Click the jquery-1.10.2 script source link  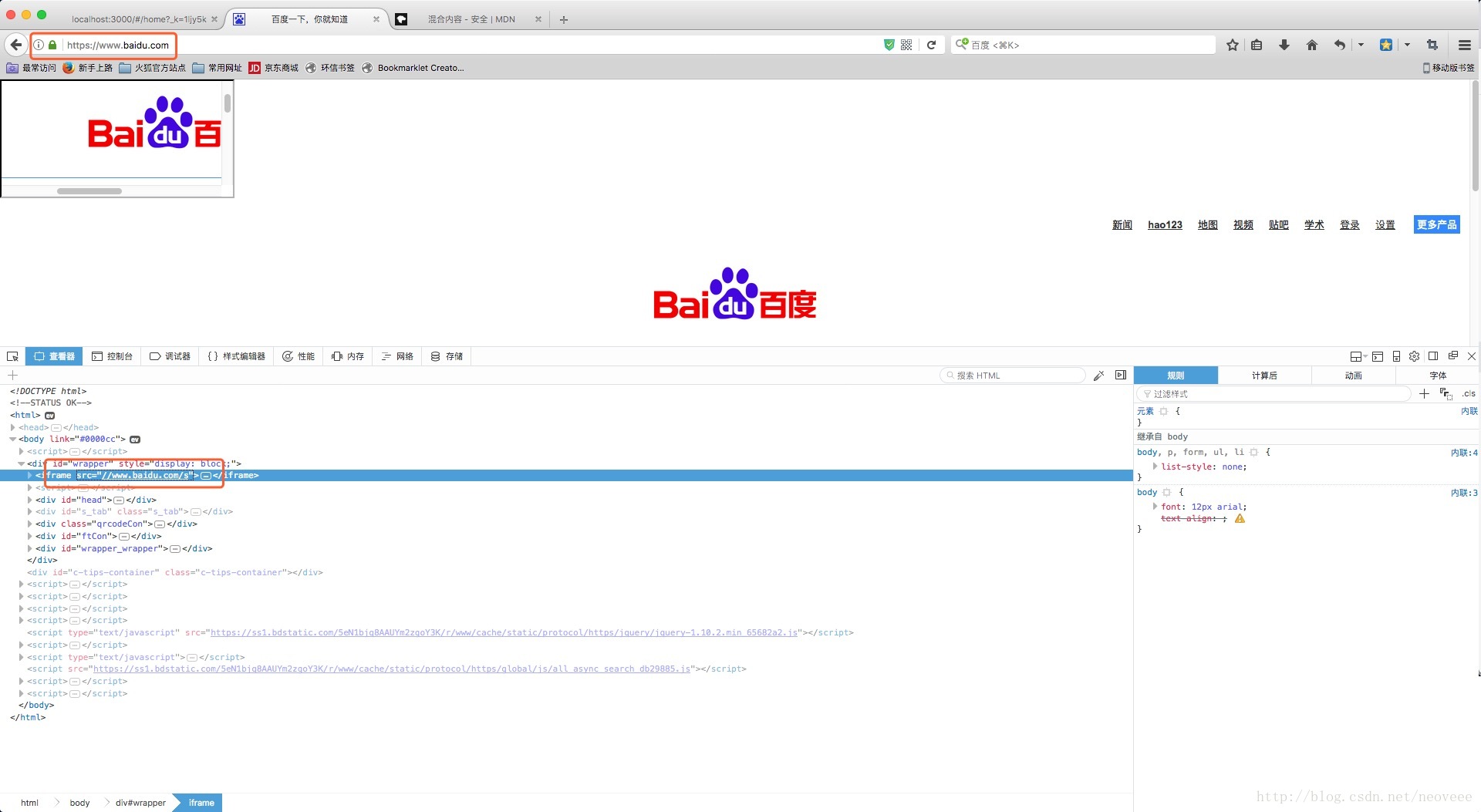pyautogui.click(x=504, y=633)
